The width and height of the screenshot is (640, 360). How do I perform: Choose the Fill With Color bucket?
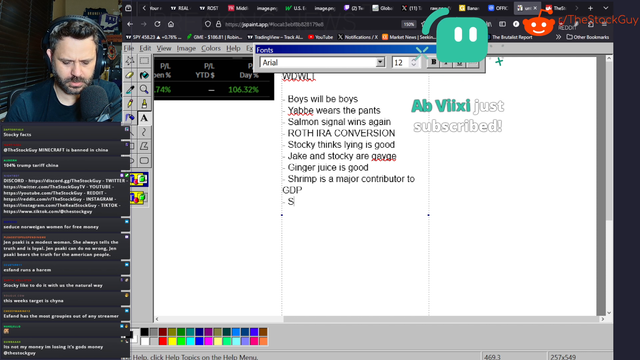pos(144,75)
